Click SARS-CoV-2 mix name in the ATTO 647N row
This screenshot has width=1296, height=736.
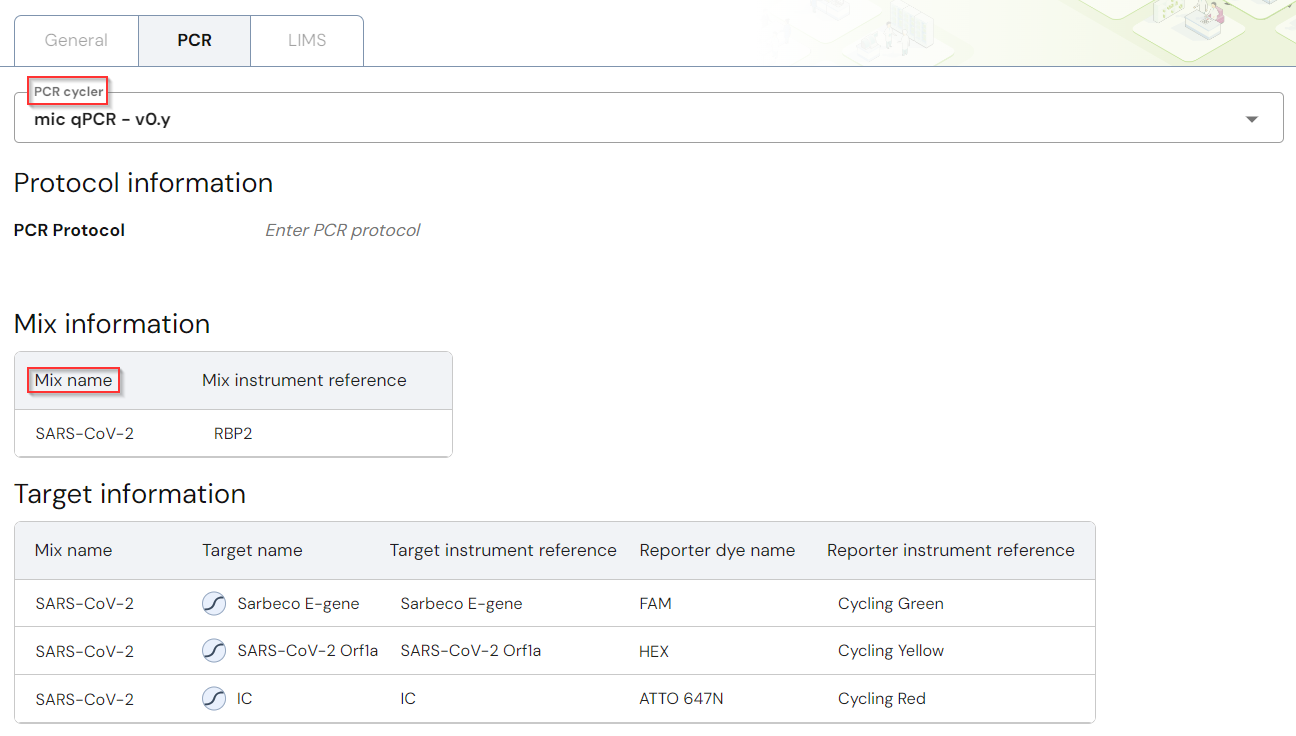point(84,699)
